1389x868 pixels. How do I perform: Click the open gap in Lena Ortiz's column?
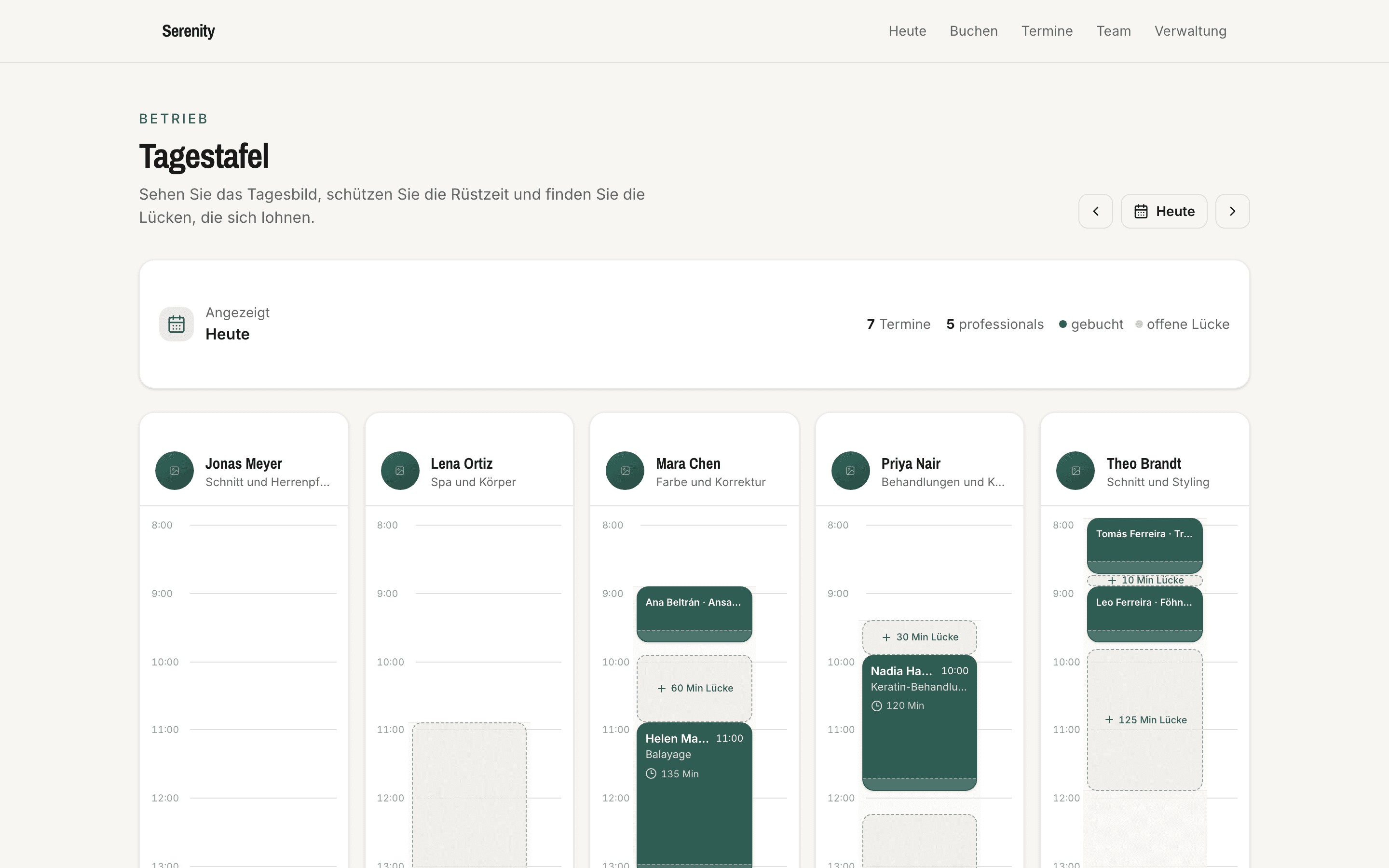pyautogui.click(x=469, y=795)
